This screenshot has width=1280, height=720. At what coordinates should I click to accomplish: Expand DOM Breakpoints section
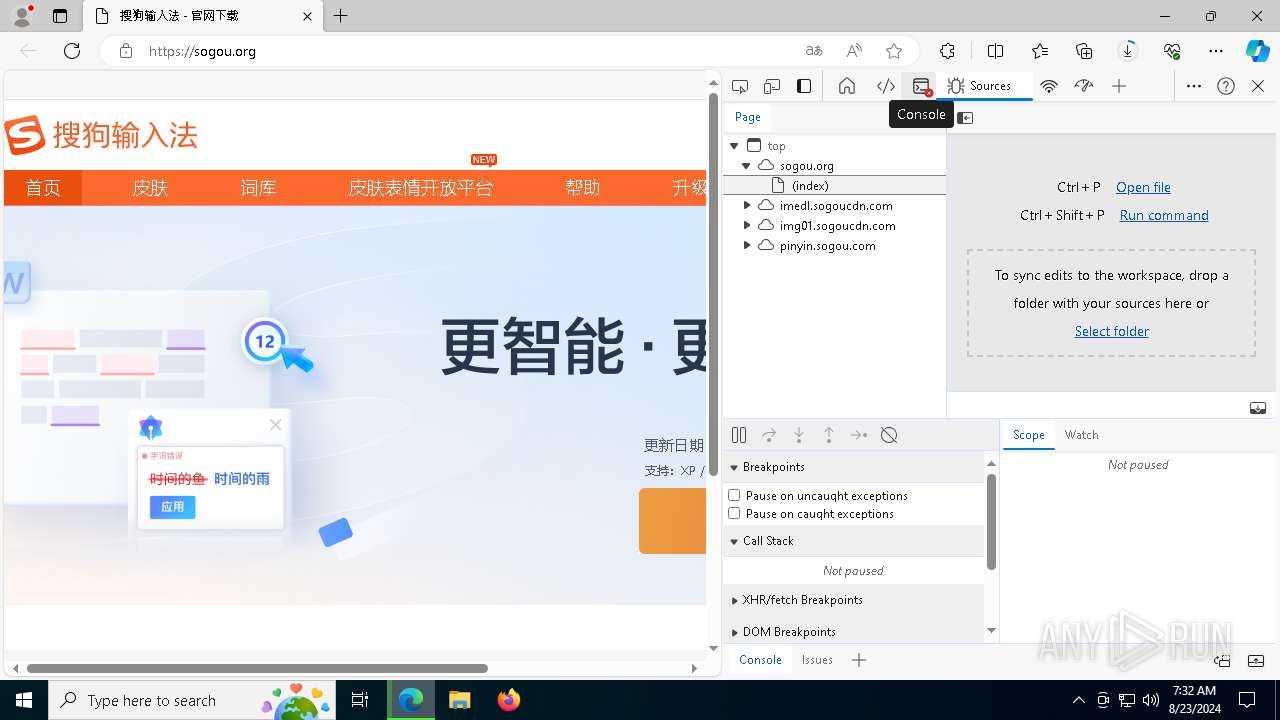tap(853, 632)
